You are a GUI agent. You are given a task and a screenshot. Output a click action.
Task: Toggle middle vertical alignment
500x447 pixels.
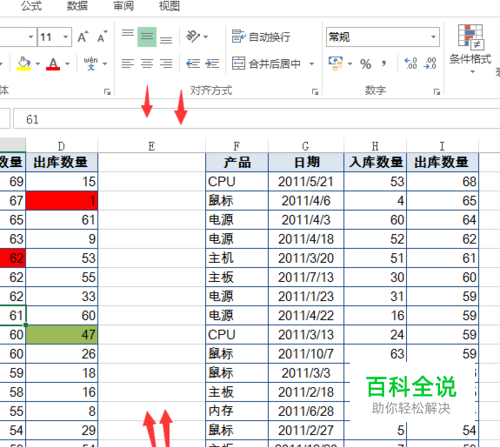point(147,37)
